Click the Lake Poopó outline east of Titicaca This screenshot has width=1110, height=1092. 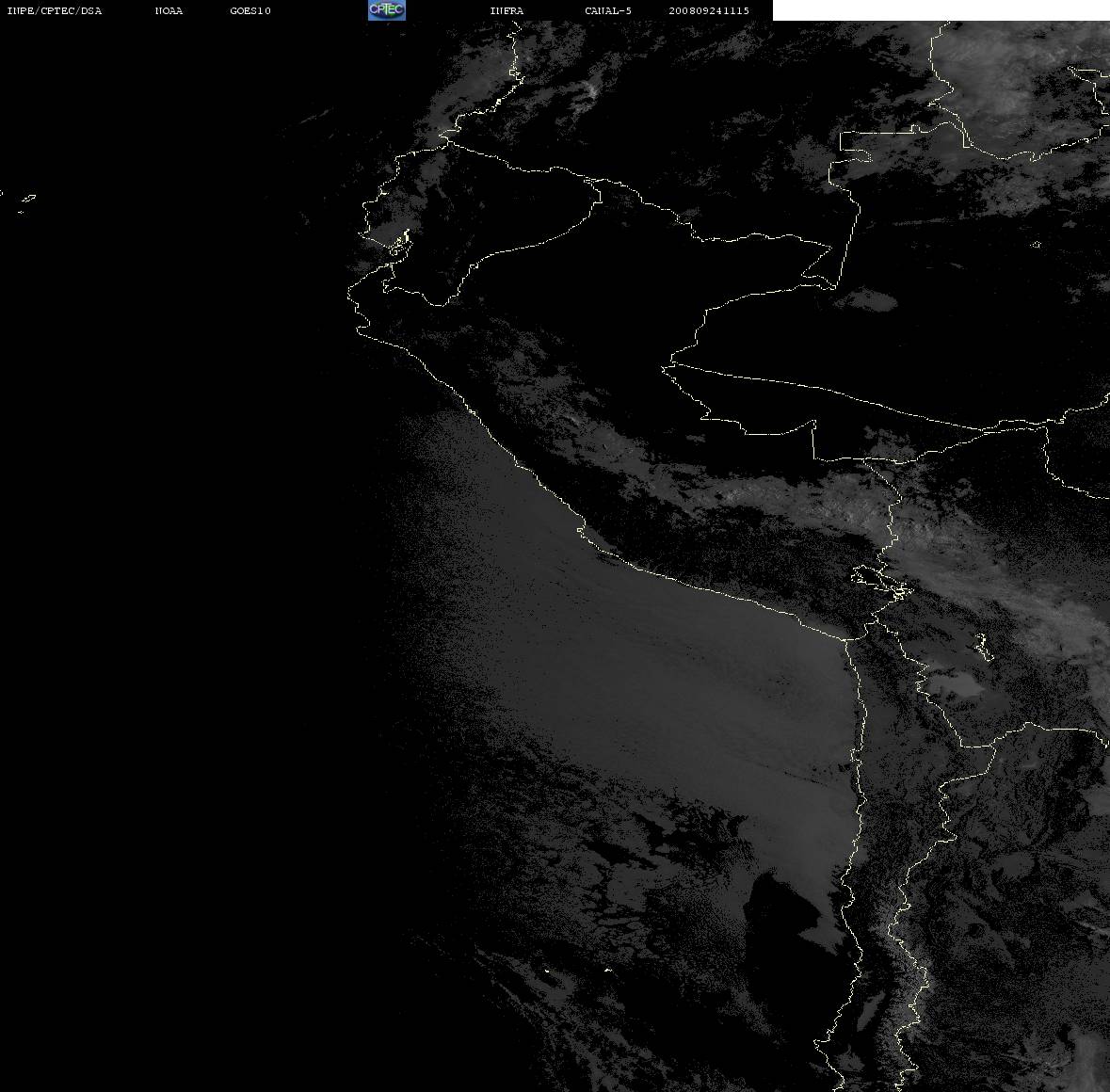983,646
